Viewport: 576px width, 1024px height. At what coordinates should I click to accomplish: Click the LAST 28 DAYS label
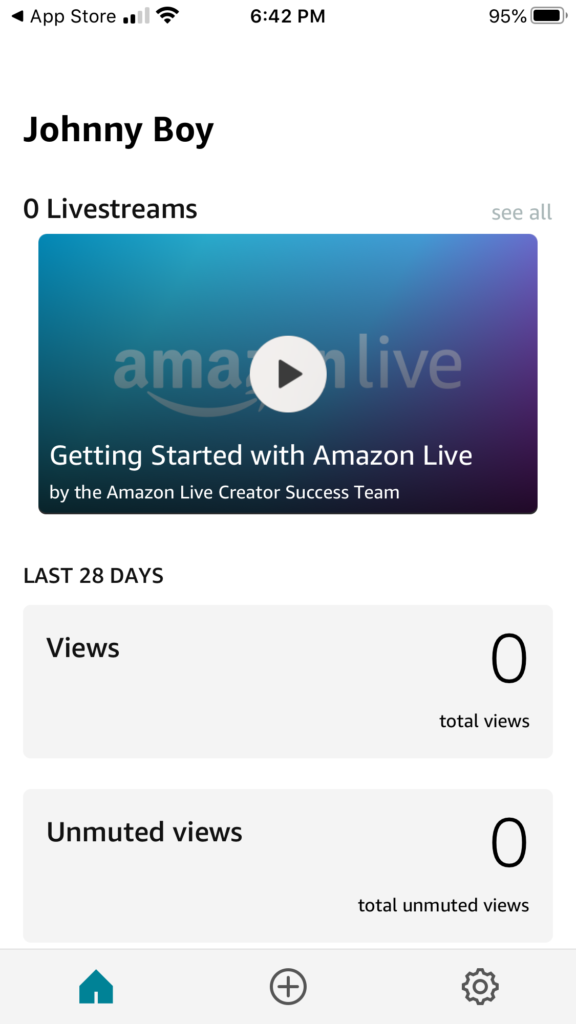93,576
